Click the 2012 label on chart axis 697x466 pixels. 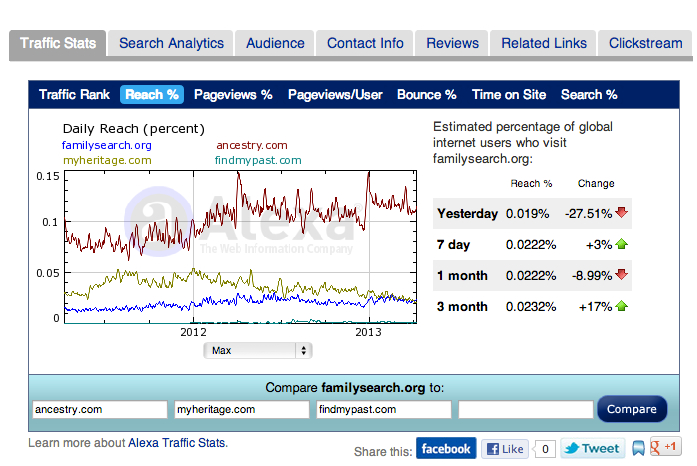click(x=193, y=332)
